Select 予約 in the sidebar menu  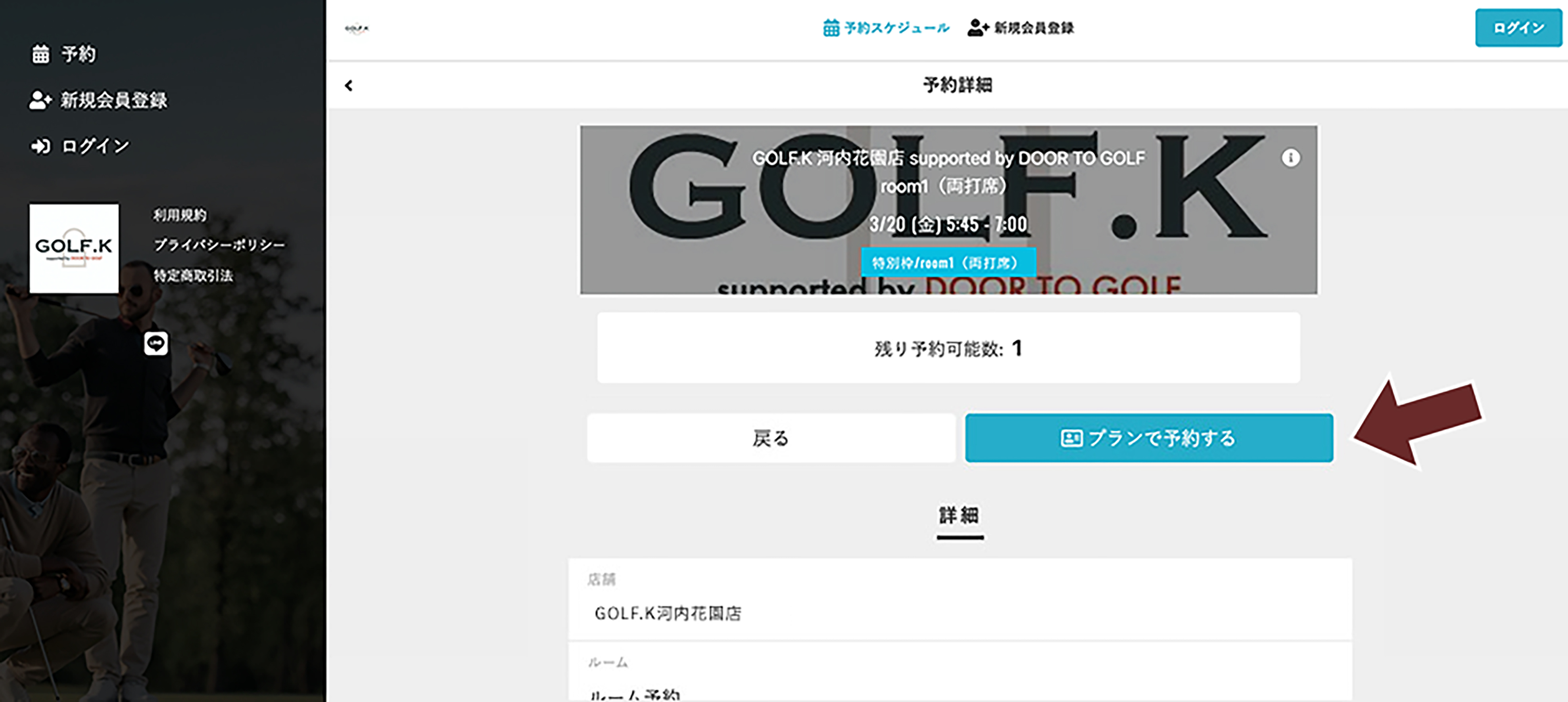78,54
